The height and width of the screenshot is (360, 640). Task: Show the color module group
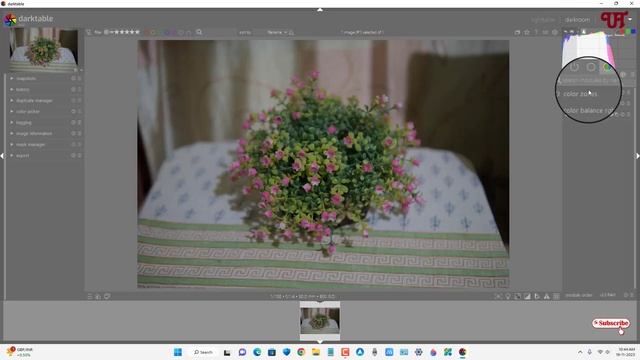pyautogui.click(x=607, y=67)
